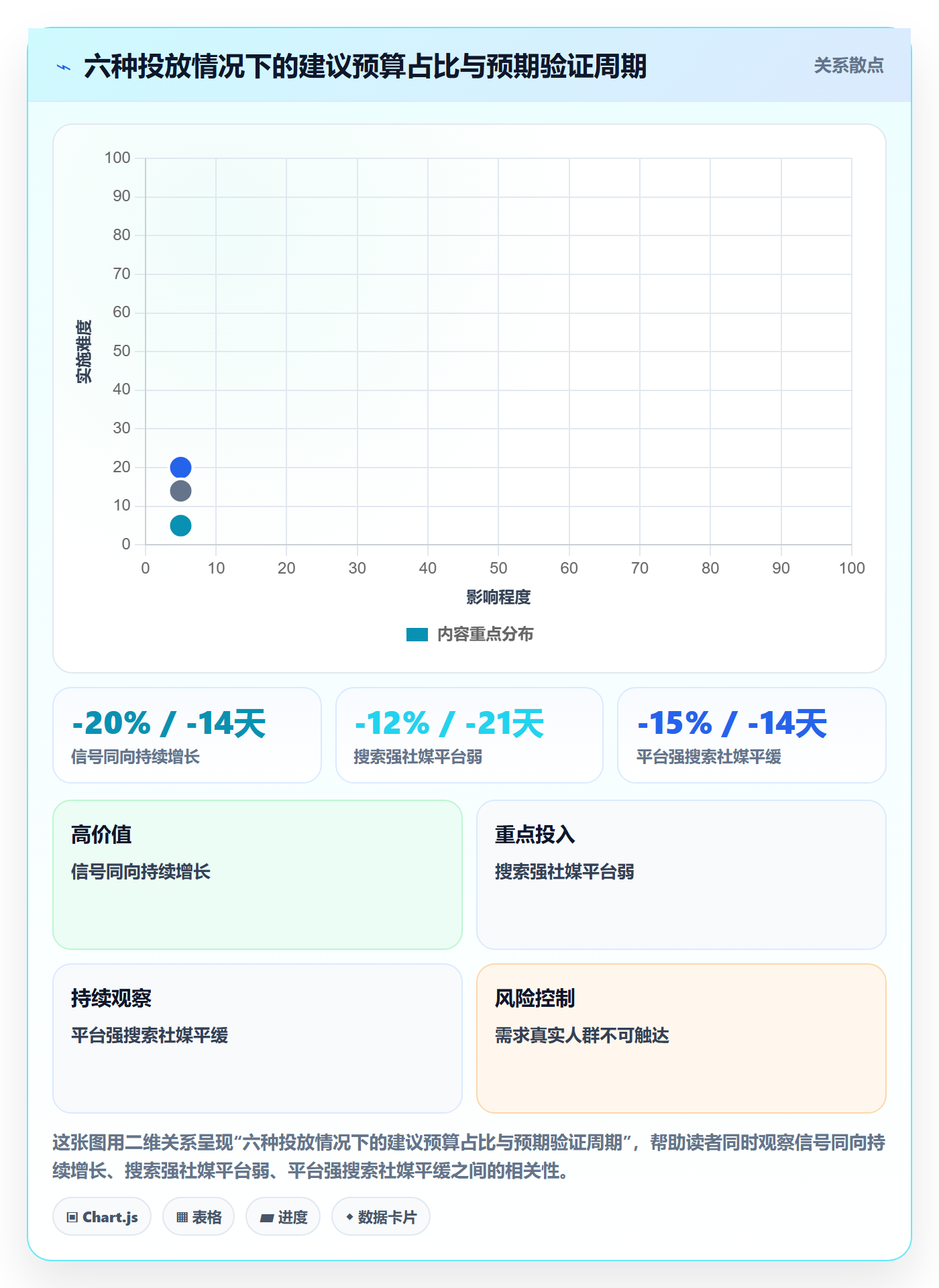Viewport: 939px width, 1288px height.
Task: Click 搜索强社媒平台弱 under 重点投入
Action: (x=565, y=872)
